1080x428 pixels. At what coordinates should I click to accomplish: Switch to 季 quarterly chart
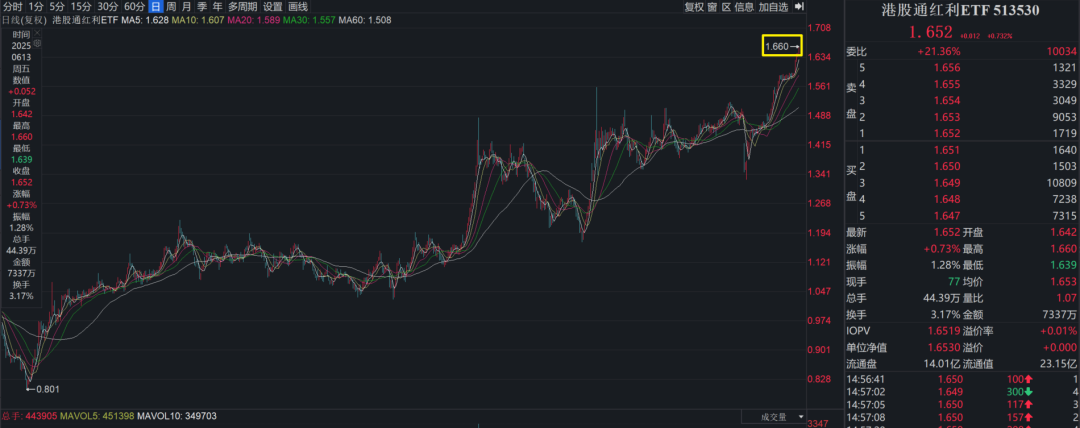coord(202,7)
